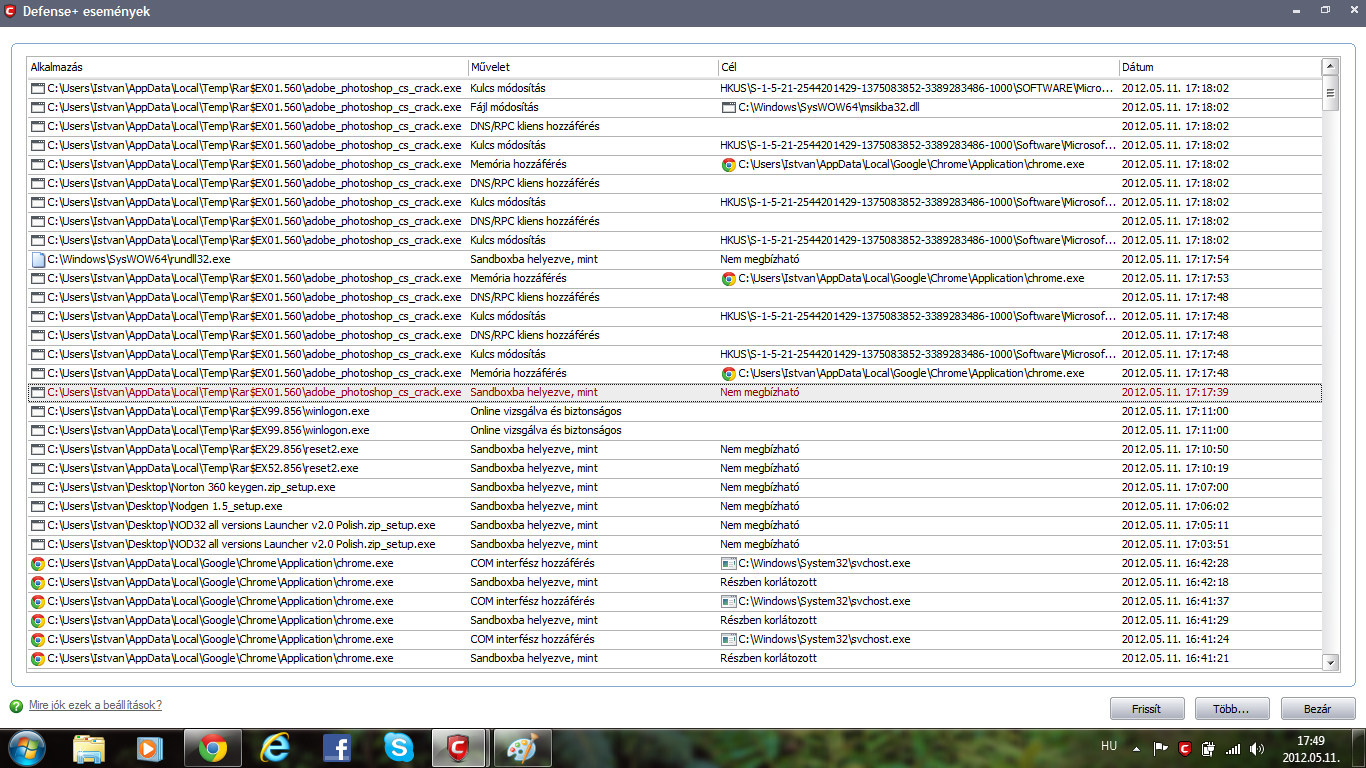
Task: Sort by the Művelet column header
Action: coord(592,68)
